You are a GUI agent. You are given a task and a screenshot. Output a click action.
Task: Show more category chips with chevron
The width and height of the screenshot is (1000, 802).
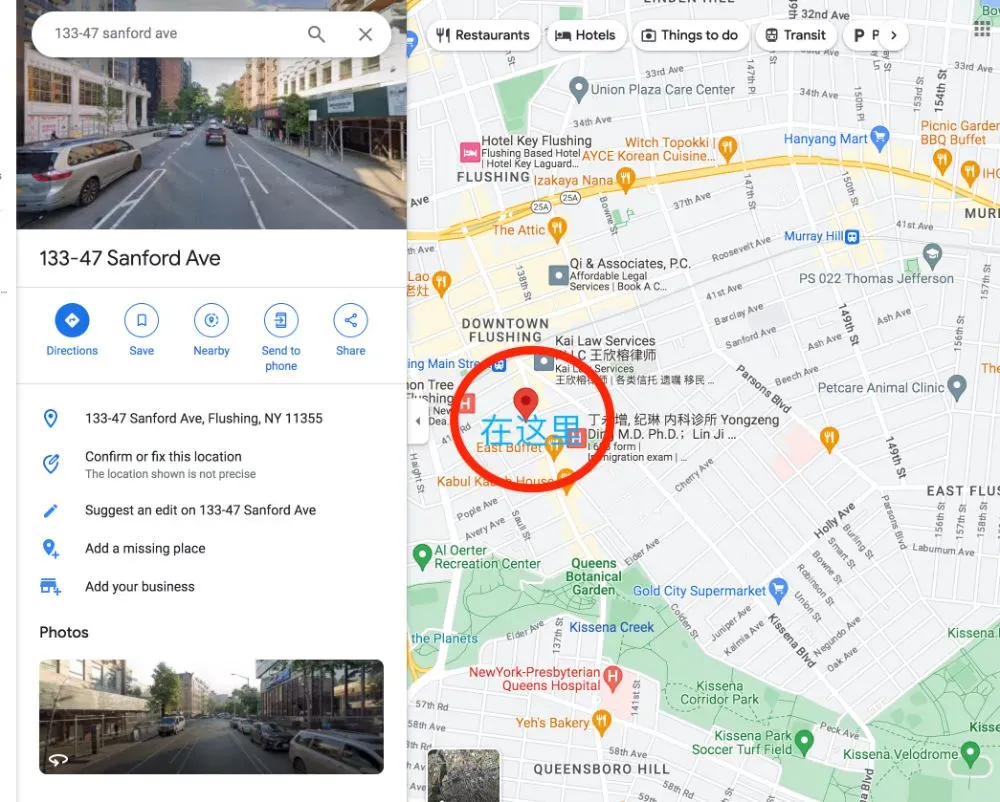(894, 35)
